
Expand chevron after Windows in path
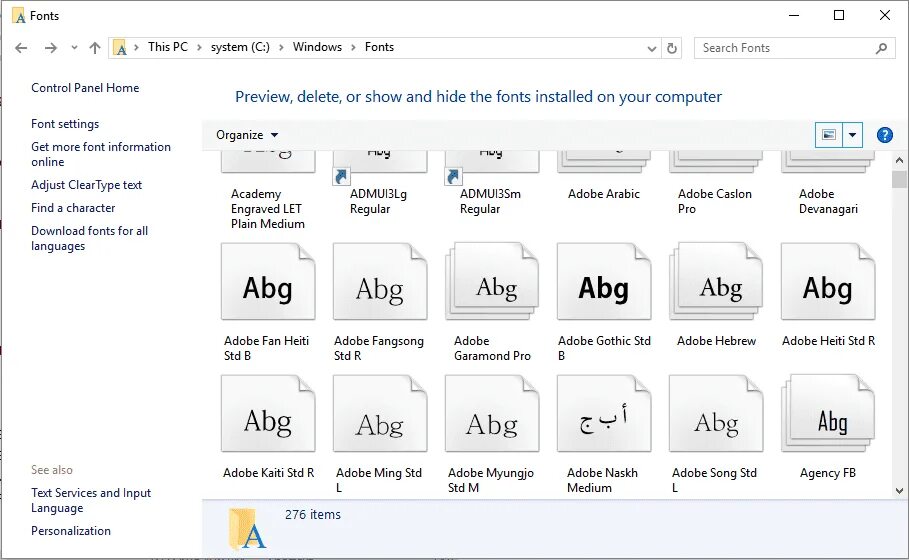(x=353, y=48)
